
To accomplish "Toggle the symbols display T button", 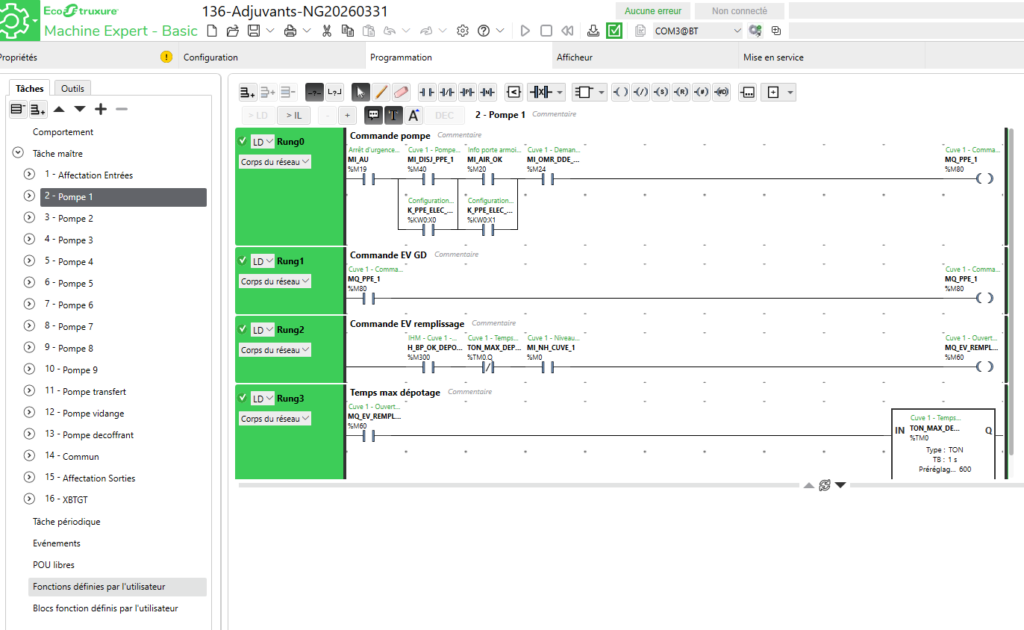I will pos(393,115).
